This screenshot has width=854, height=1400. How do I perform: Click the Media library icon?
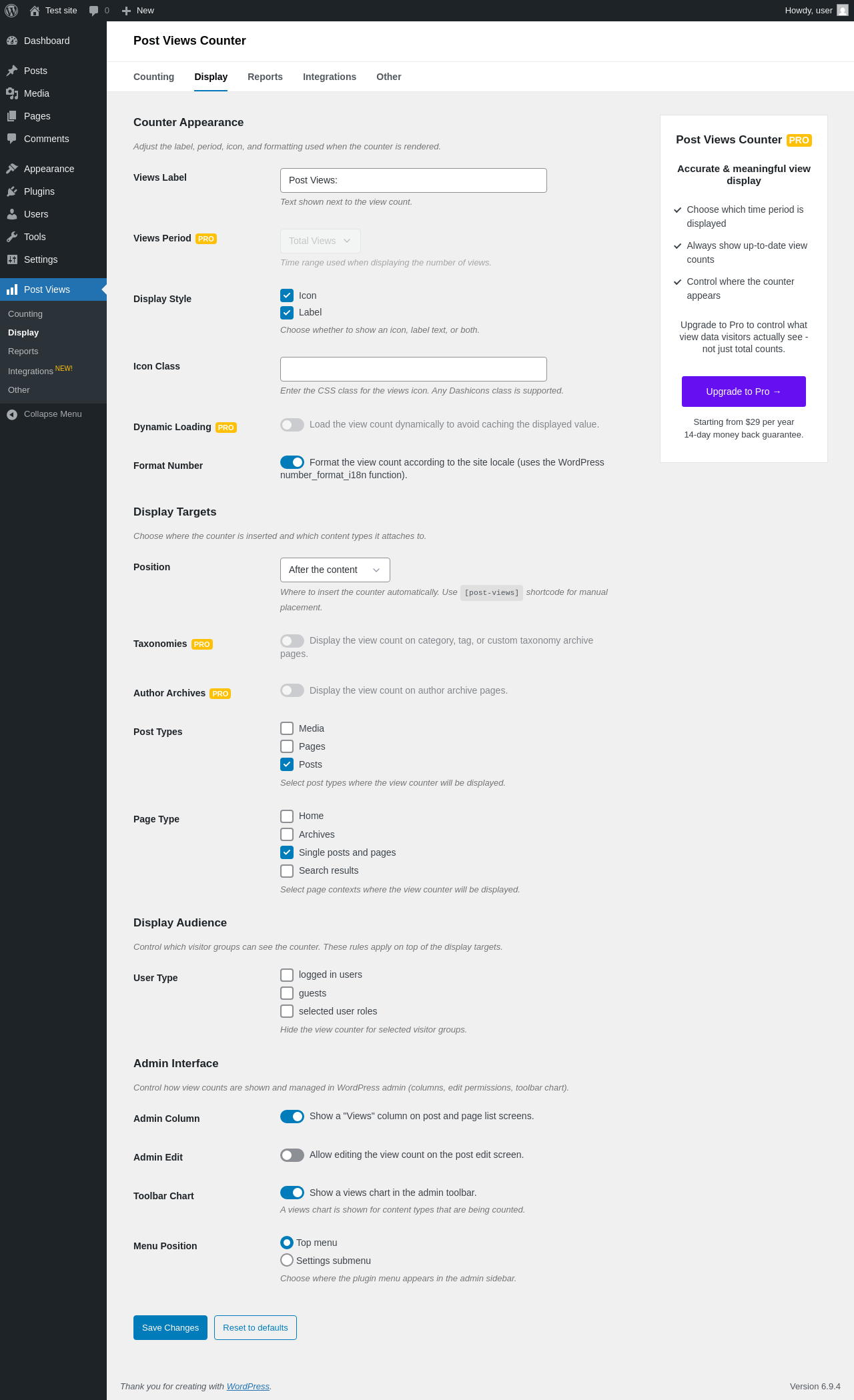(12, 93)
